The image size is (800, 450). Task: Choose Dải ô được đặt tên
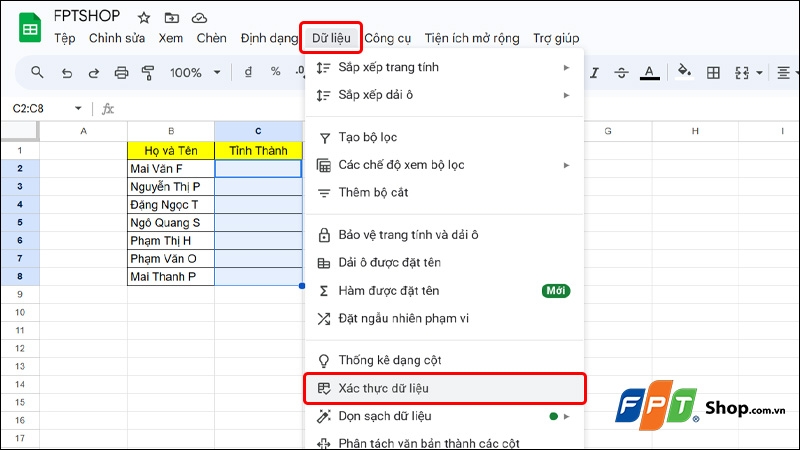(444, 263)
